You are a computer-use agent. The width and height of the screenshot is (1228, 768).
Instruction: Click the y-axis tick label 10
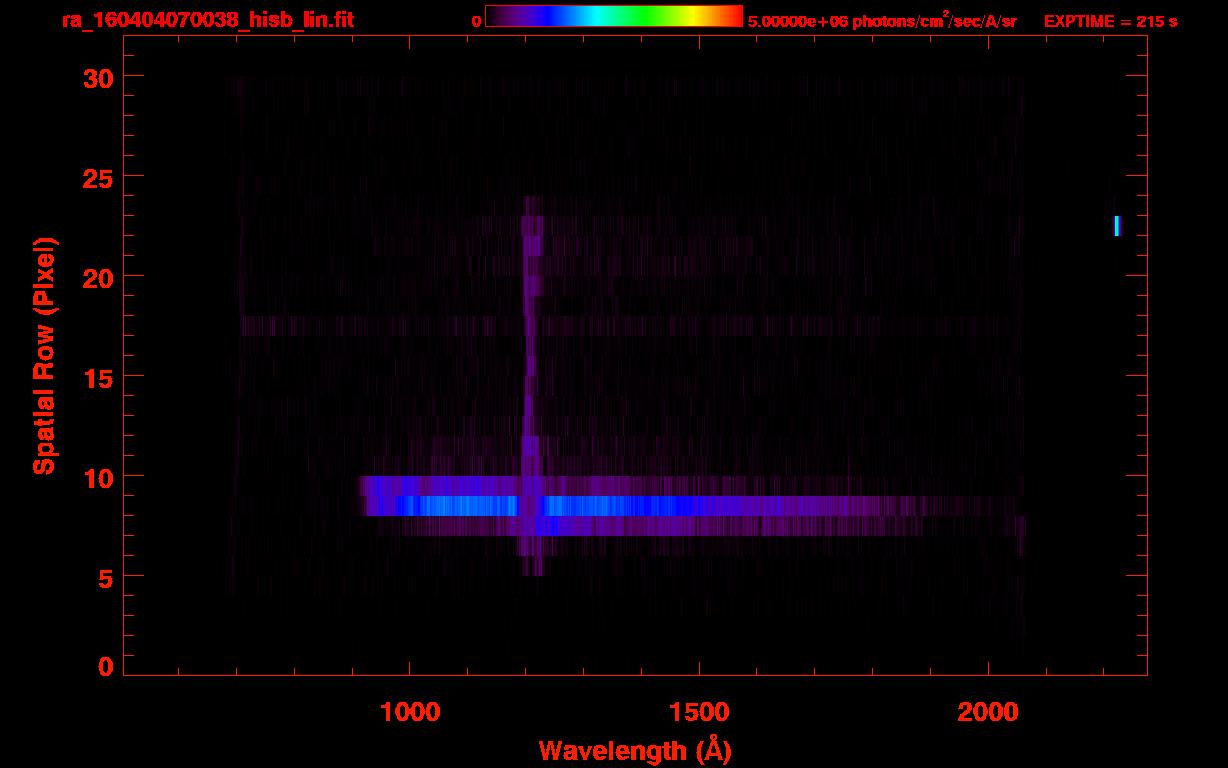98,477
